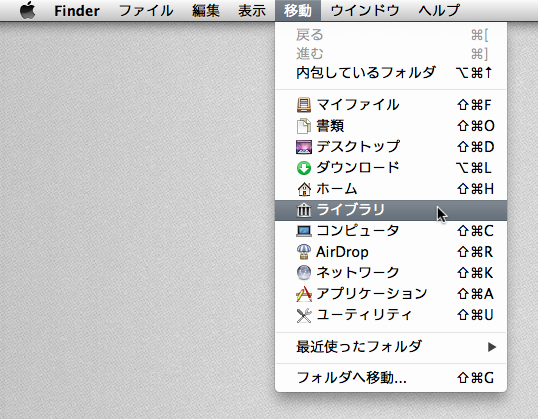Choose ネットワーク in the menu
The width and height of the screenshot is (538, 419).
(x=391, y=273)
